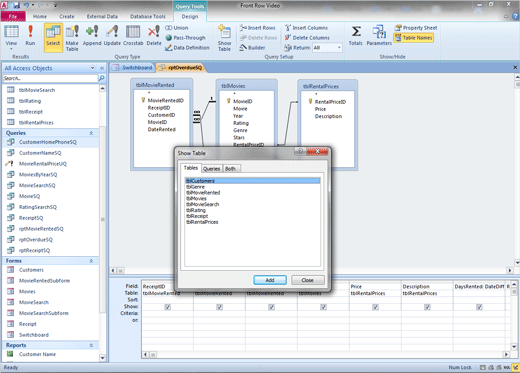The height and width of the screenshot is (373, 520).
Task: Toggle Show checkbox for Description column
Action: tap(427, 307)
